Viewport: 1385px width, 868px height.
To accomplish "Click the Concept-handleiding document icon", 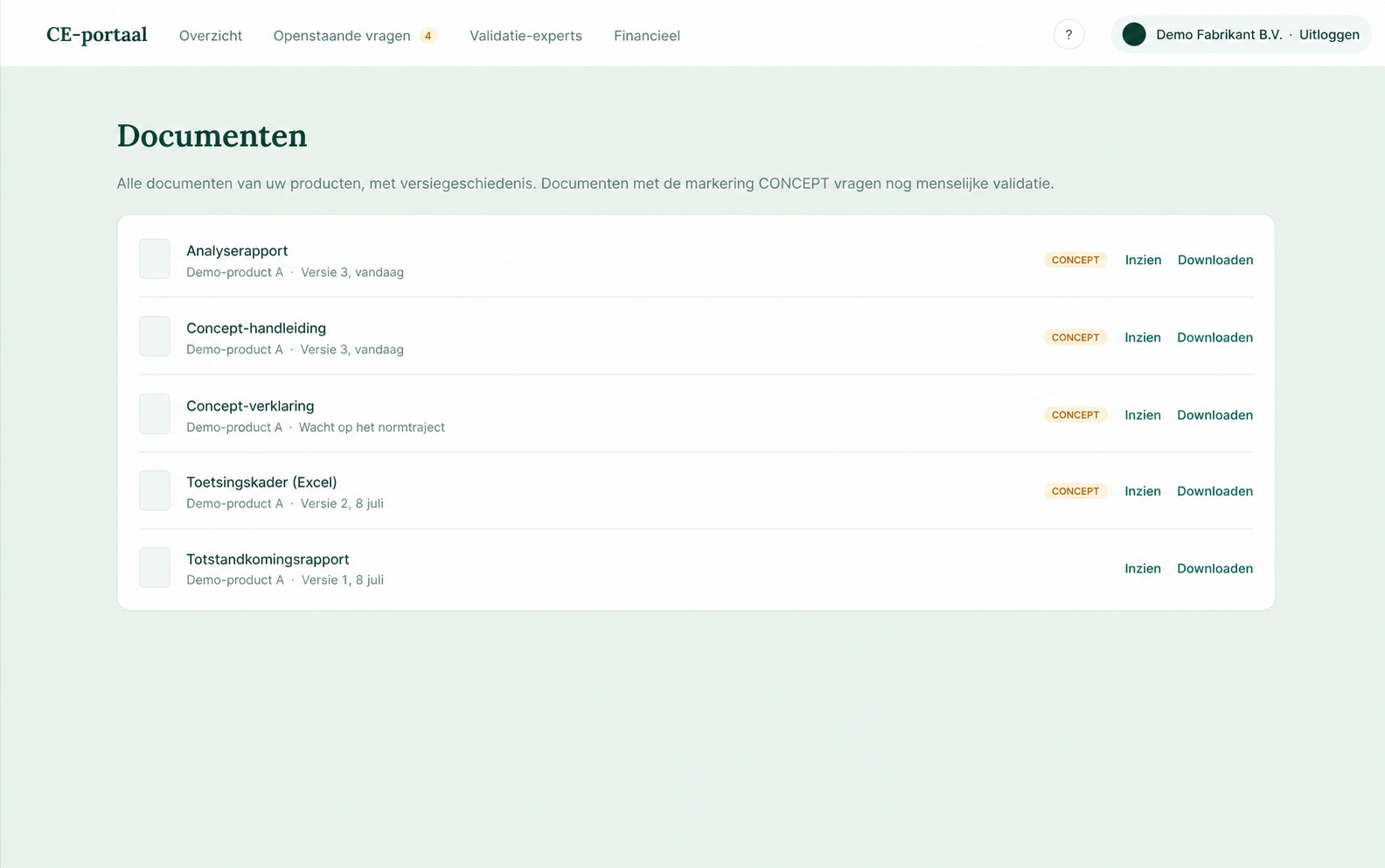I will (155, 337).
